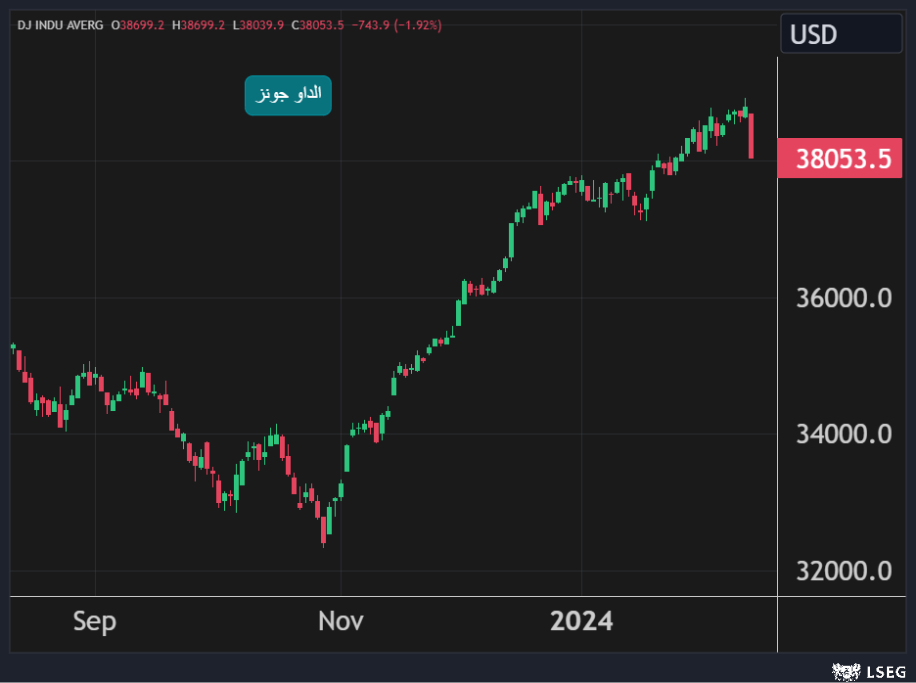Click the close value C38053.5

point(318,25)
